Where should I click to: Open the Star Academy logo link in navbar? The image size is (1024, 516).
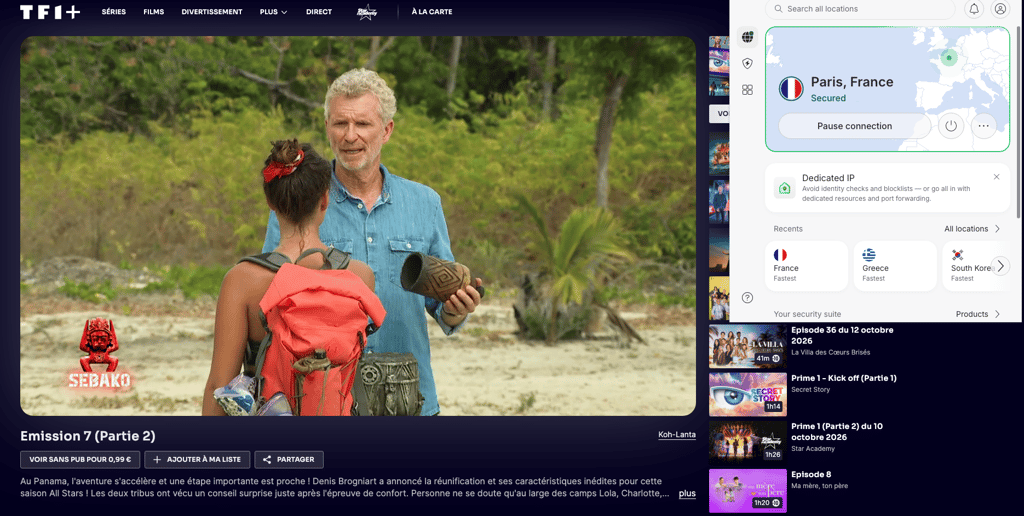367,12
